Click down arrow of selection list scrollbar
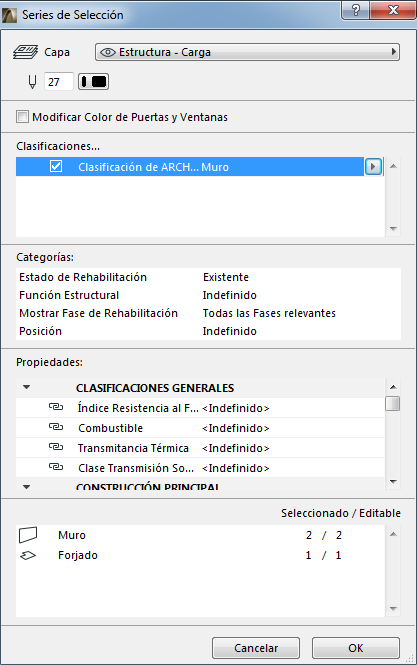417x666 pixels. (393, 608)
